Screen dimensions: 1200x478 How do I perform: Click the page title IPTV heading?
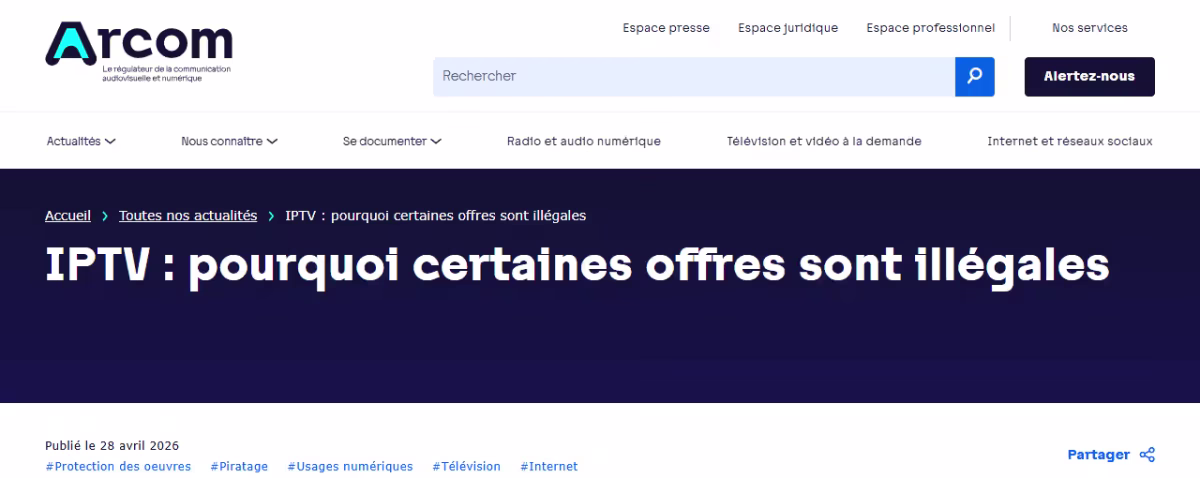[577, 267]
